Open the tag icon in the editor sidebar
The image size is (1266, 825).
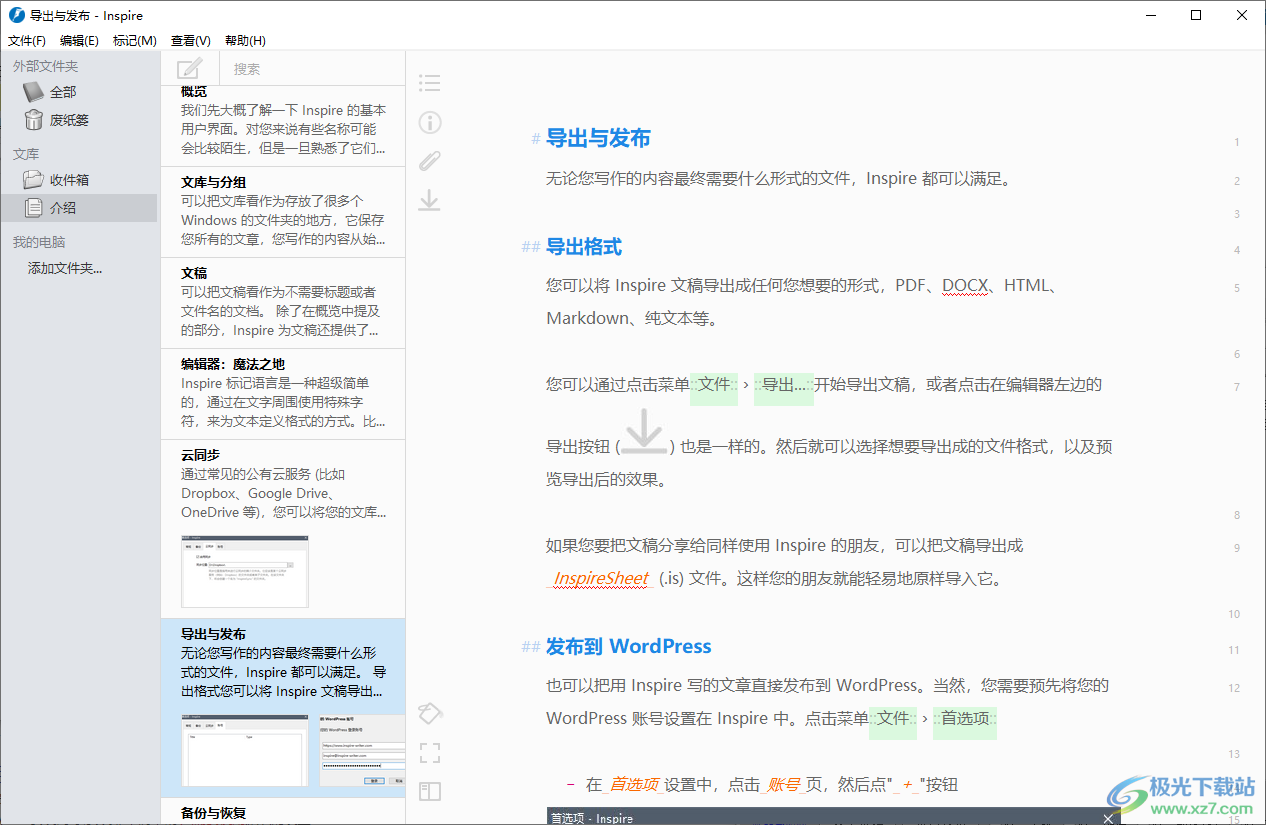point(429,713)
